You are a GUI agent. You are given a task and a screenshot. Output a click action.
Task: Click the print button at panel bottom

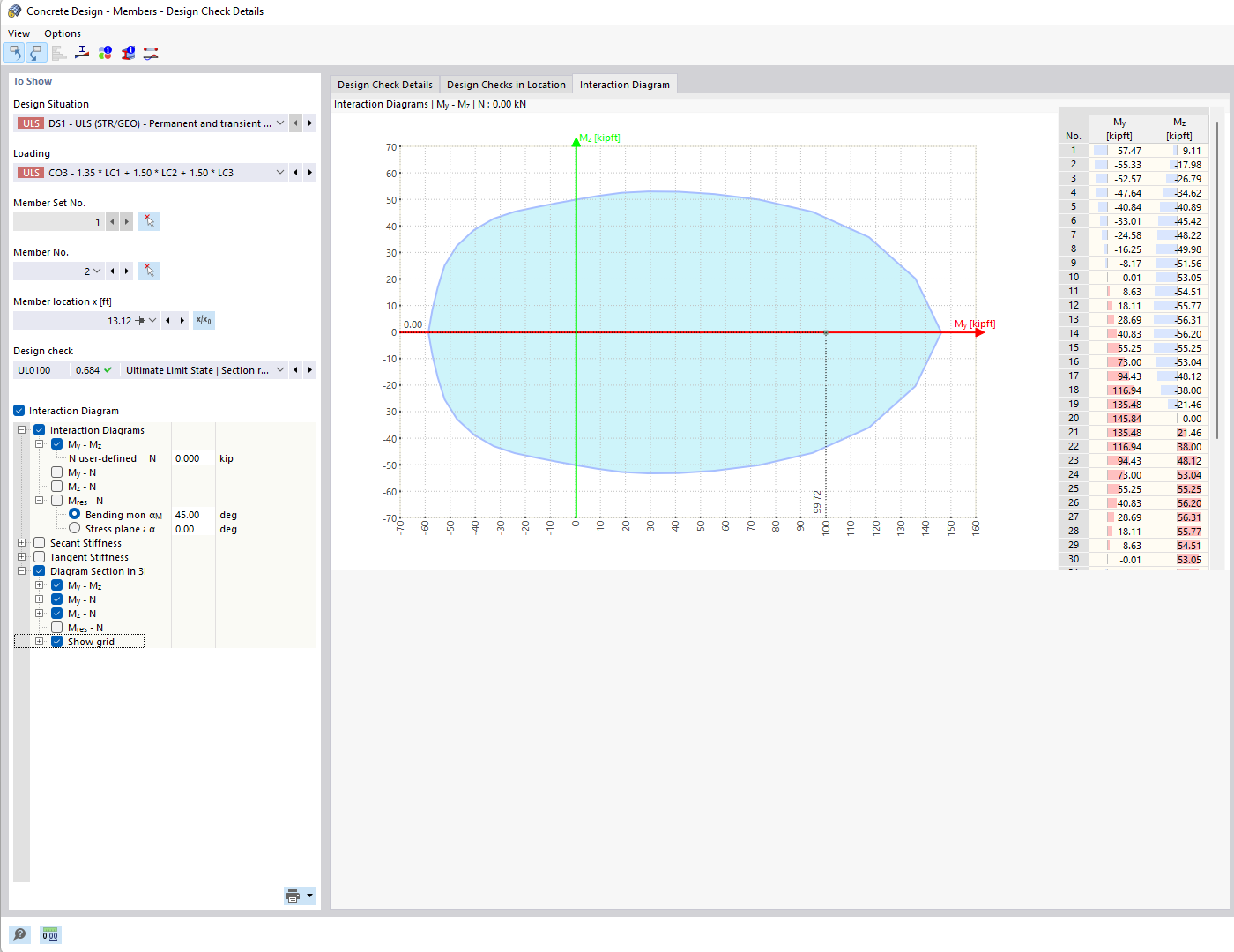[x=292, y=895]
